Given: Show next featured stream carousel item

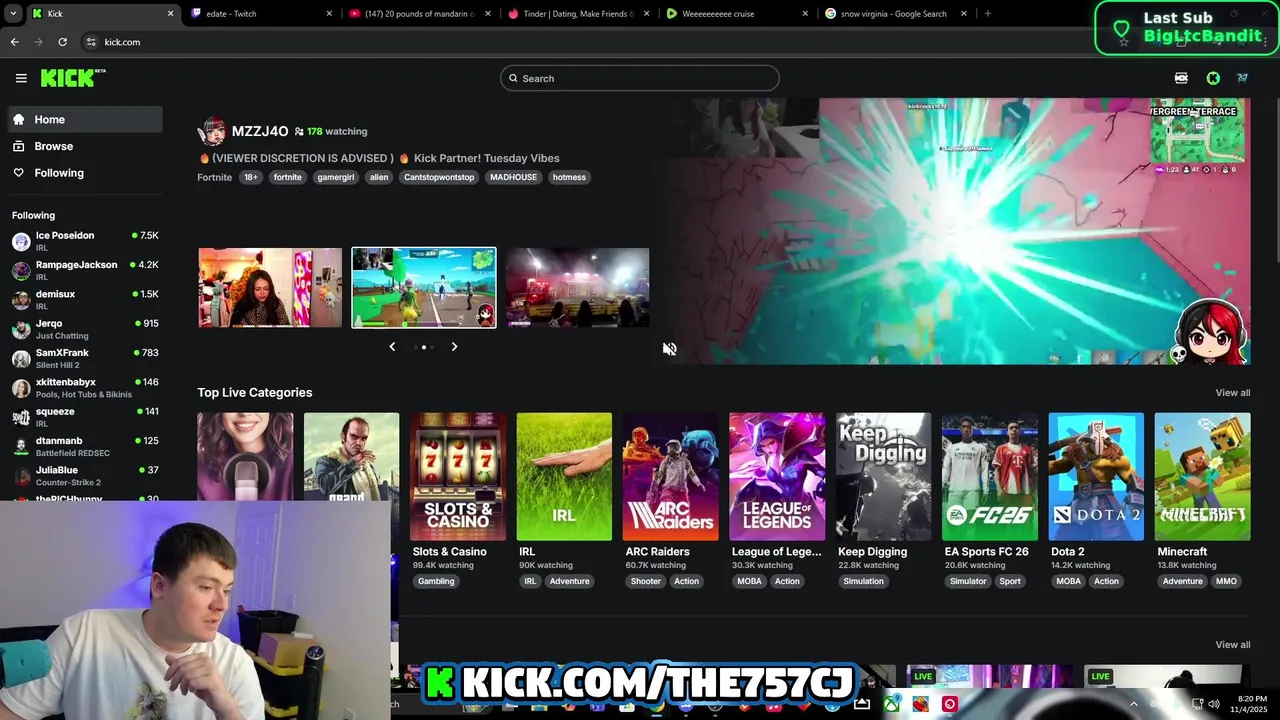Looking at the screenshot, I should [x=454, y=347].
